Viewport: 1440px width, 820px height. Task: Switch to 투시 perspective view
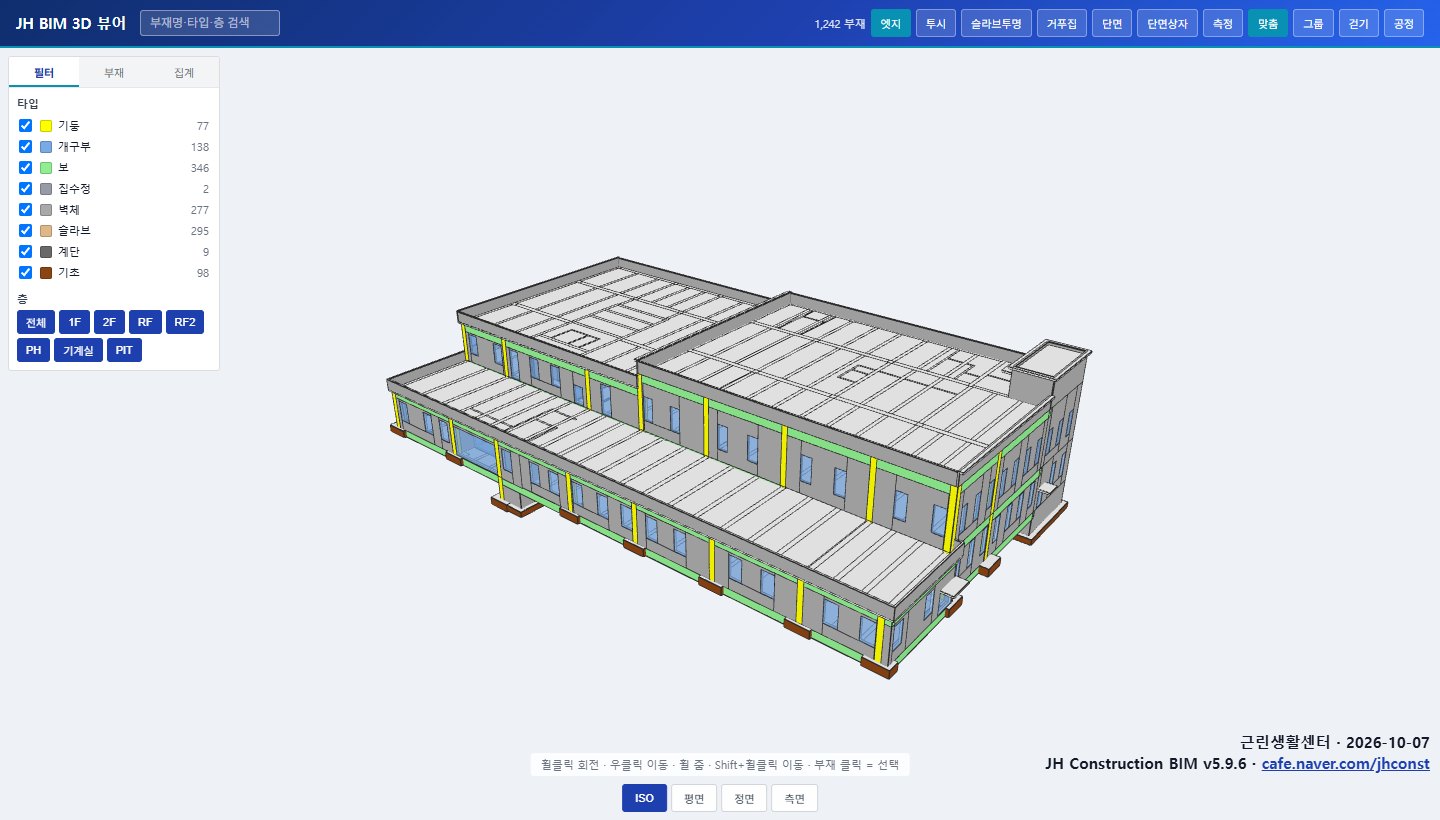click(935, 23)
